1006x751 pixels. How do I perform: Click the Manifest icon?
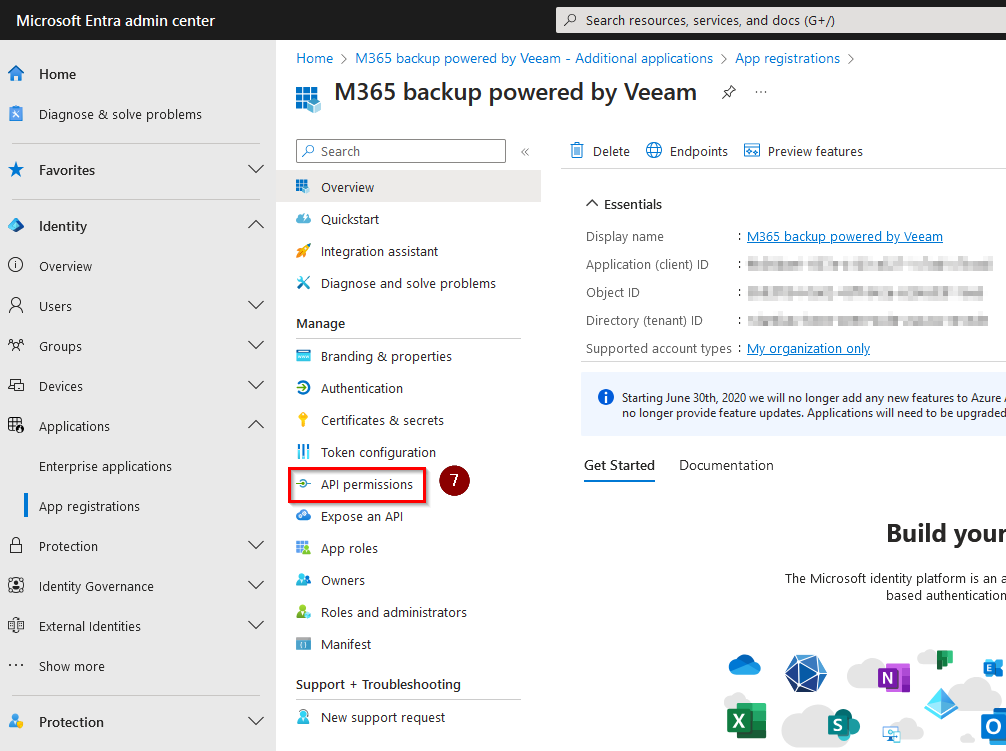[x=303, y=644]
